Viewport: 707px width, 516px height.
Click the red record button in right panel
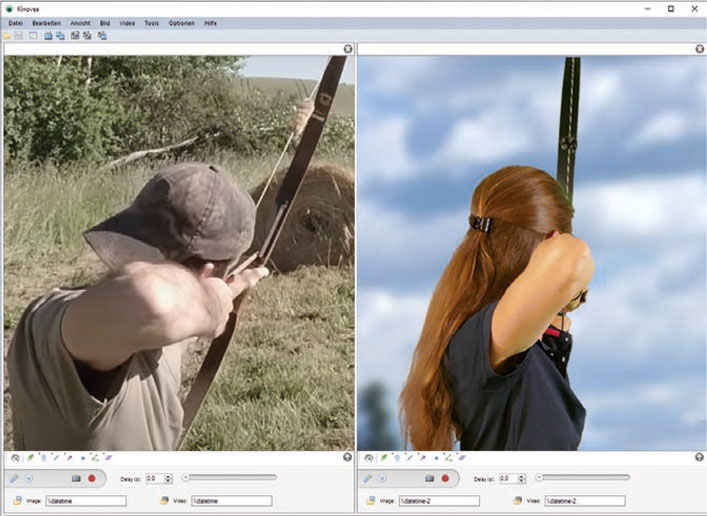point(445,479)
